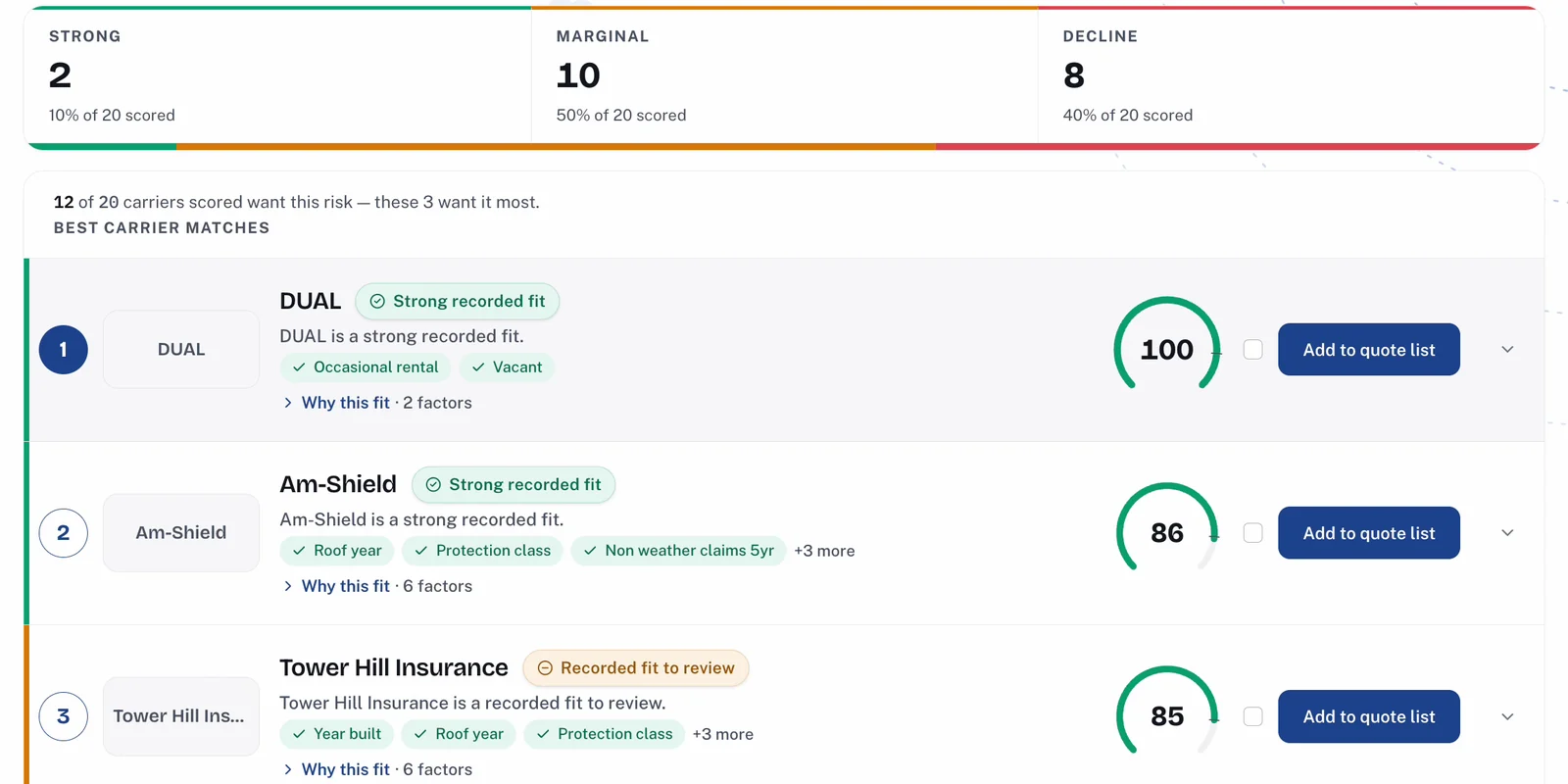Click the Am-Shield carrier logo tile
Image resolution: width=1568 pixels, height=784 pixels.
click(181, 533)
